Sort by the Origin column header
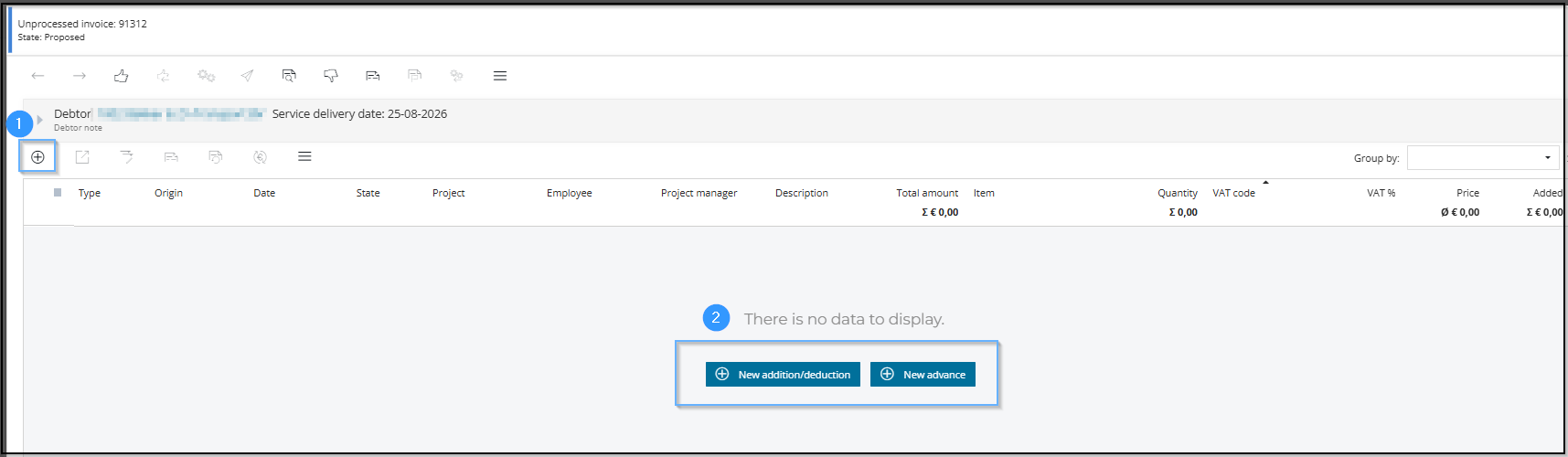1568x457 pixels. pyautogui.click(x=168, y=193)
